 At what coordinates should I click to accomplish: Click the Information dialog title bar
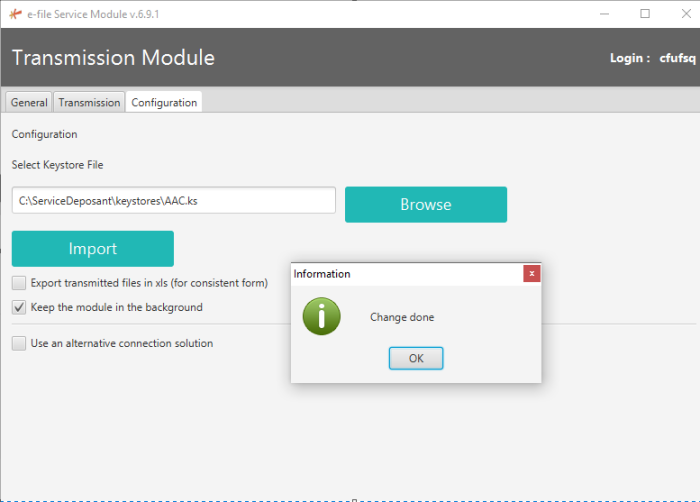[400, 273]
